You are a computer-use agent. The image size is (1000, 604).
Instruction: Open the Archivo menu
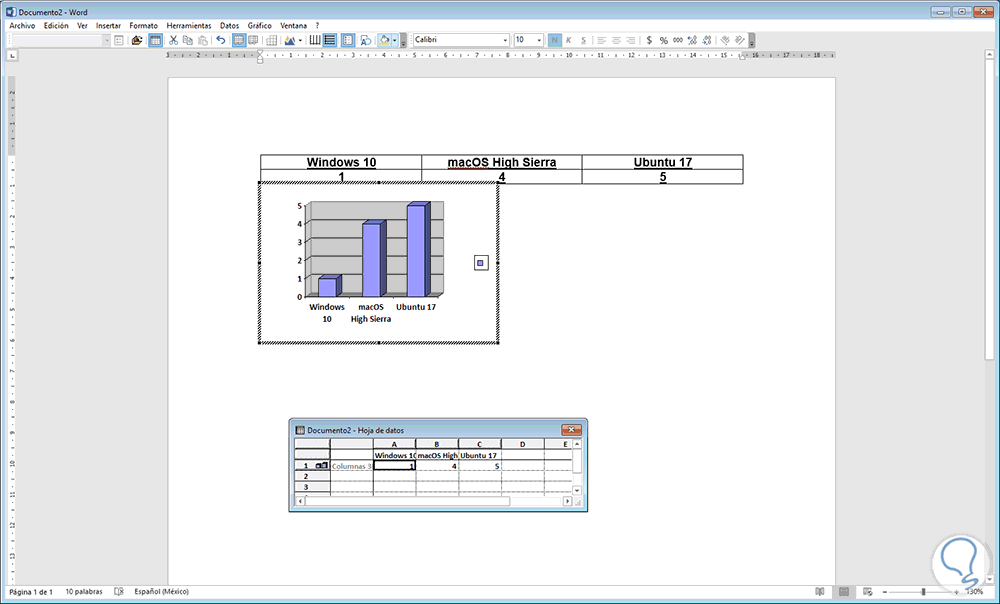click(22, 26)
